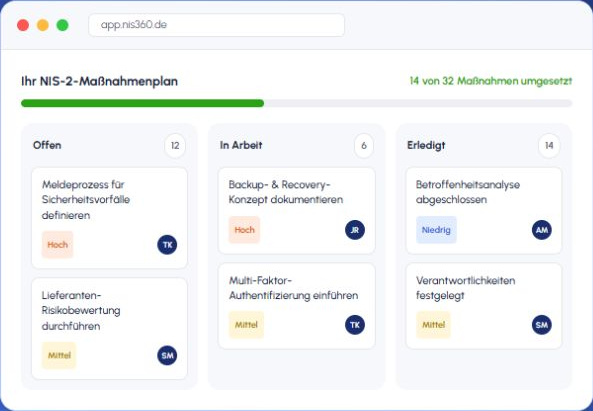
Task: Click Mittel tag on Multi-Faktor card
Action: (246, 325)
